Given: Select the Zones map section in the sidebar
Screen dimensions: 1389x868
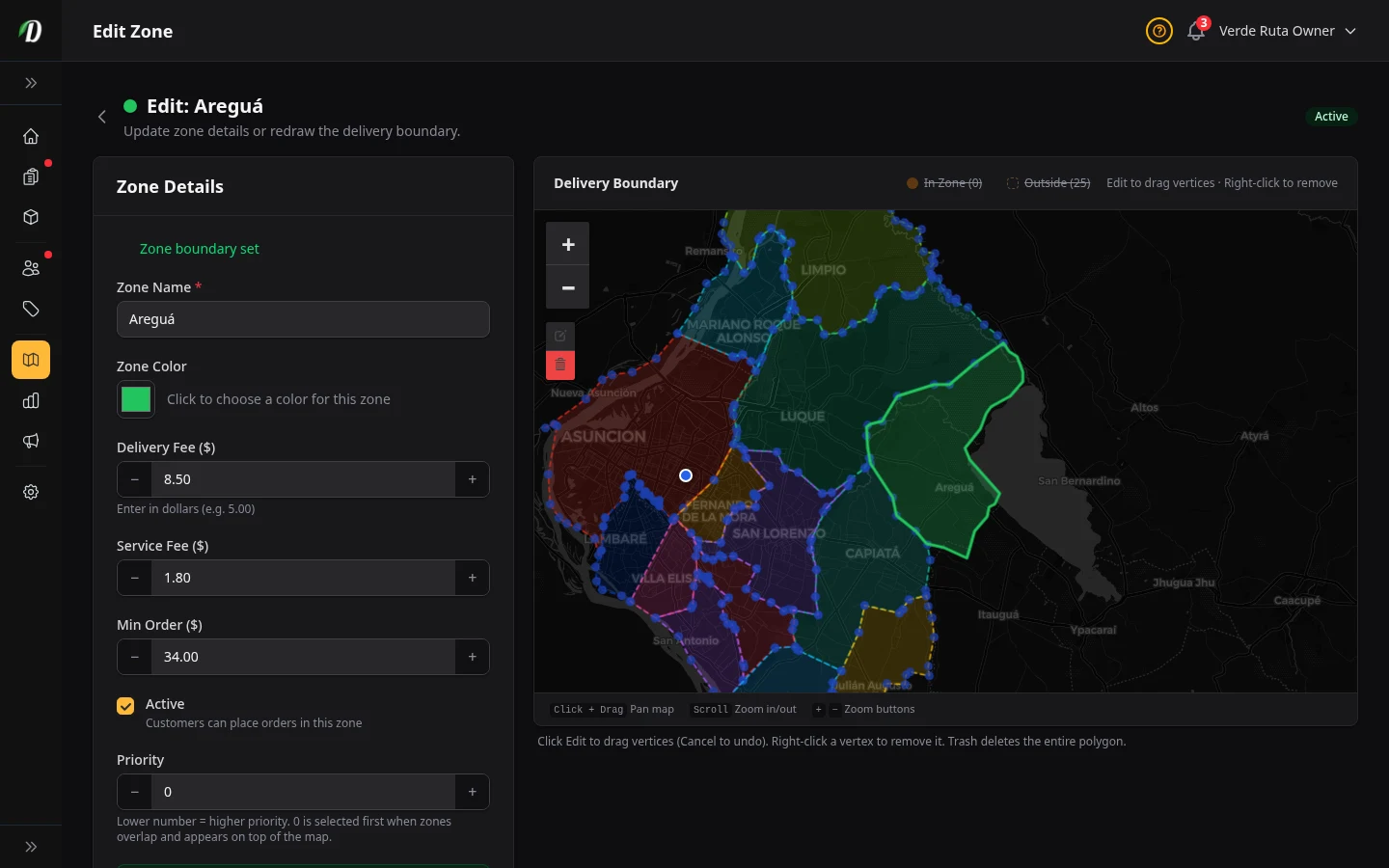Looking at the screenshot, I should pyautogui.click(x=31, y=360).
